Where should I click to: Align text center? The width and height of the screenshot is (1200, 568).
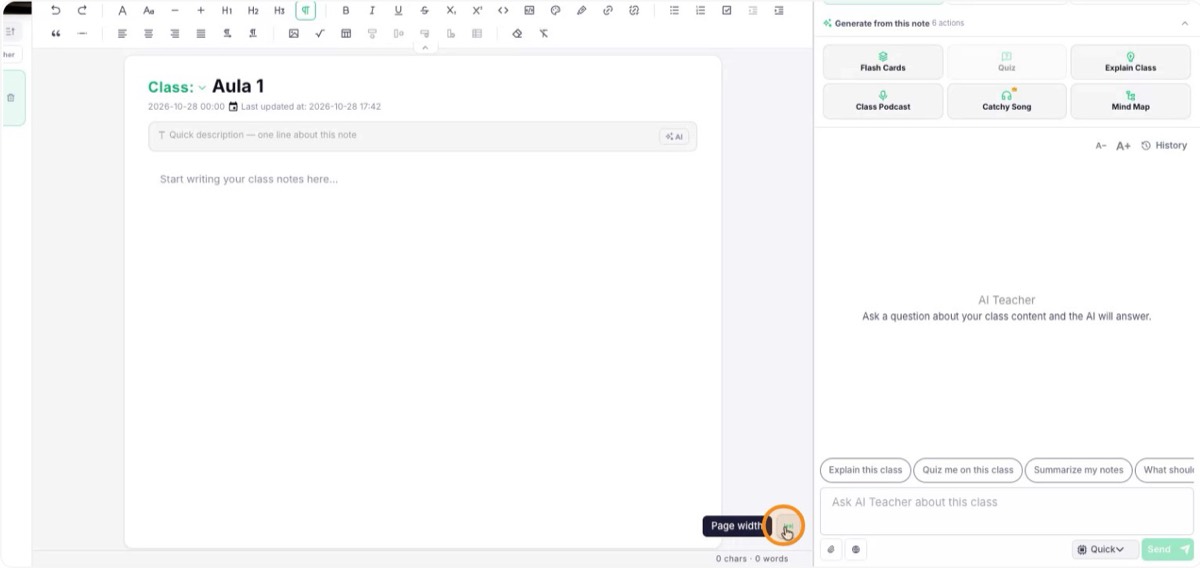click(148, 33)
